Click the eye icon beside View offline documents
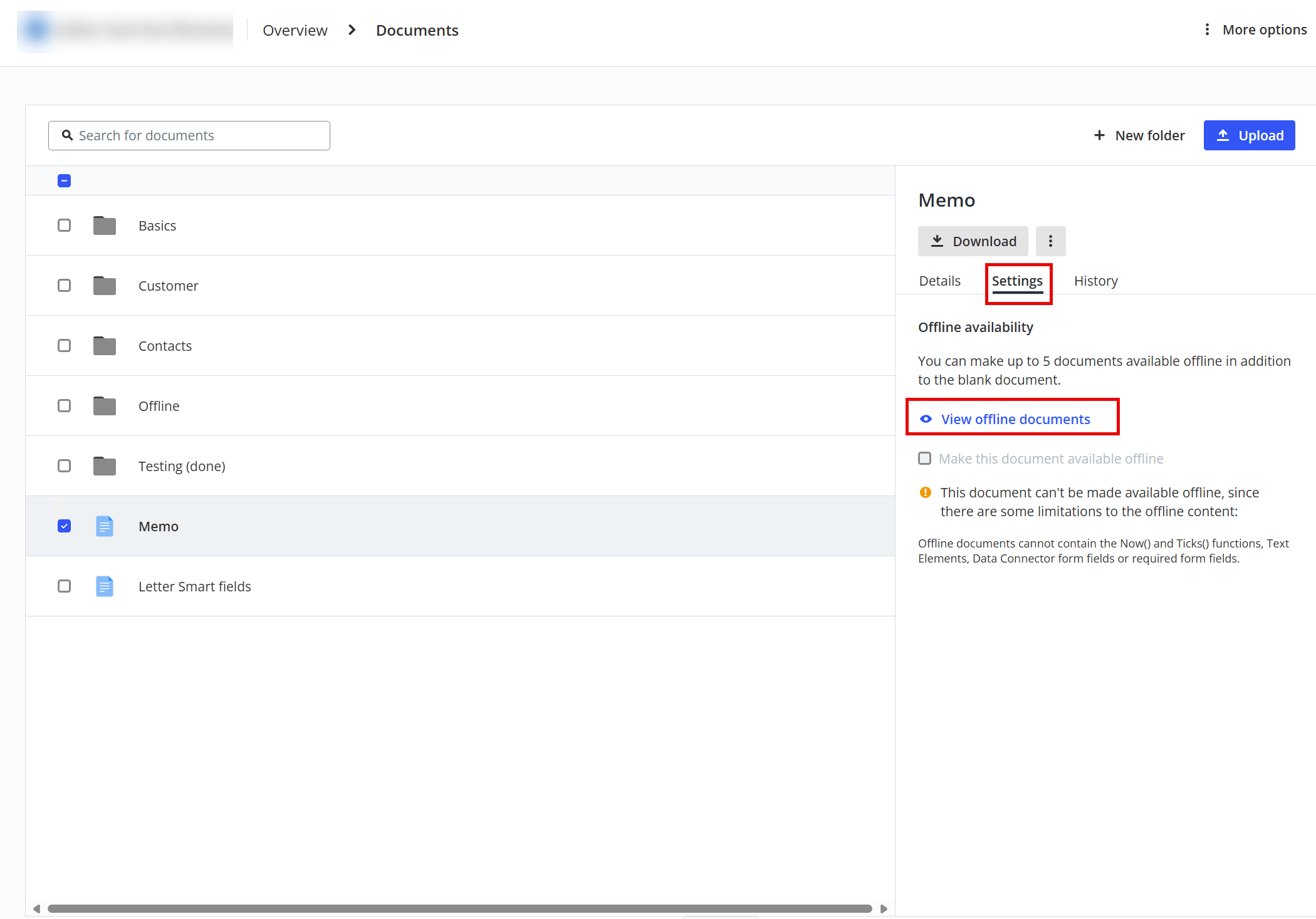 926,419
